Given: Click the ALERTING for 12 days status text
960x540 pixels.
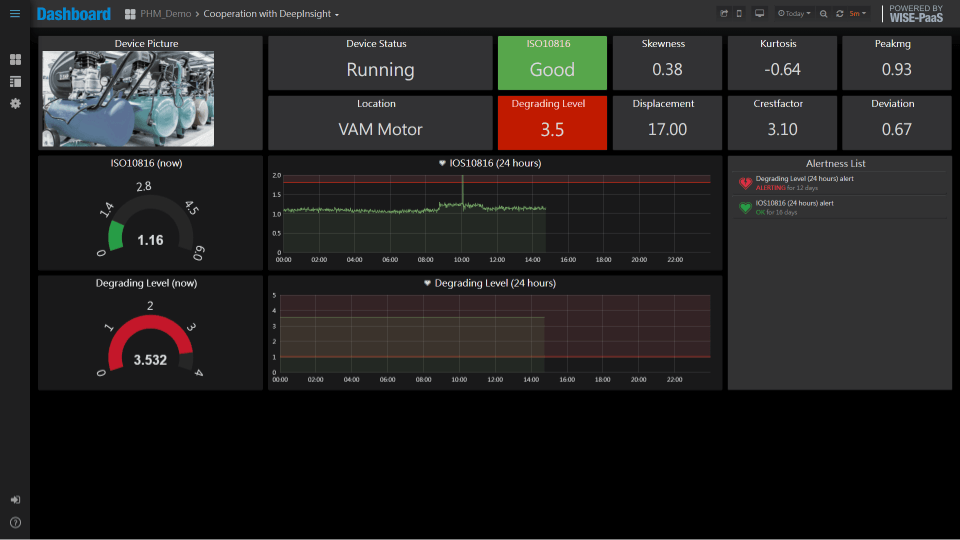Looking at the screenshot, I should [787, 188].
